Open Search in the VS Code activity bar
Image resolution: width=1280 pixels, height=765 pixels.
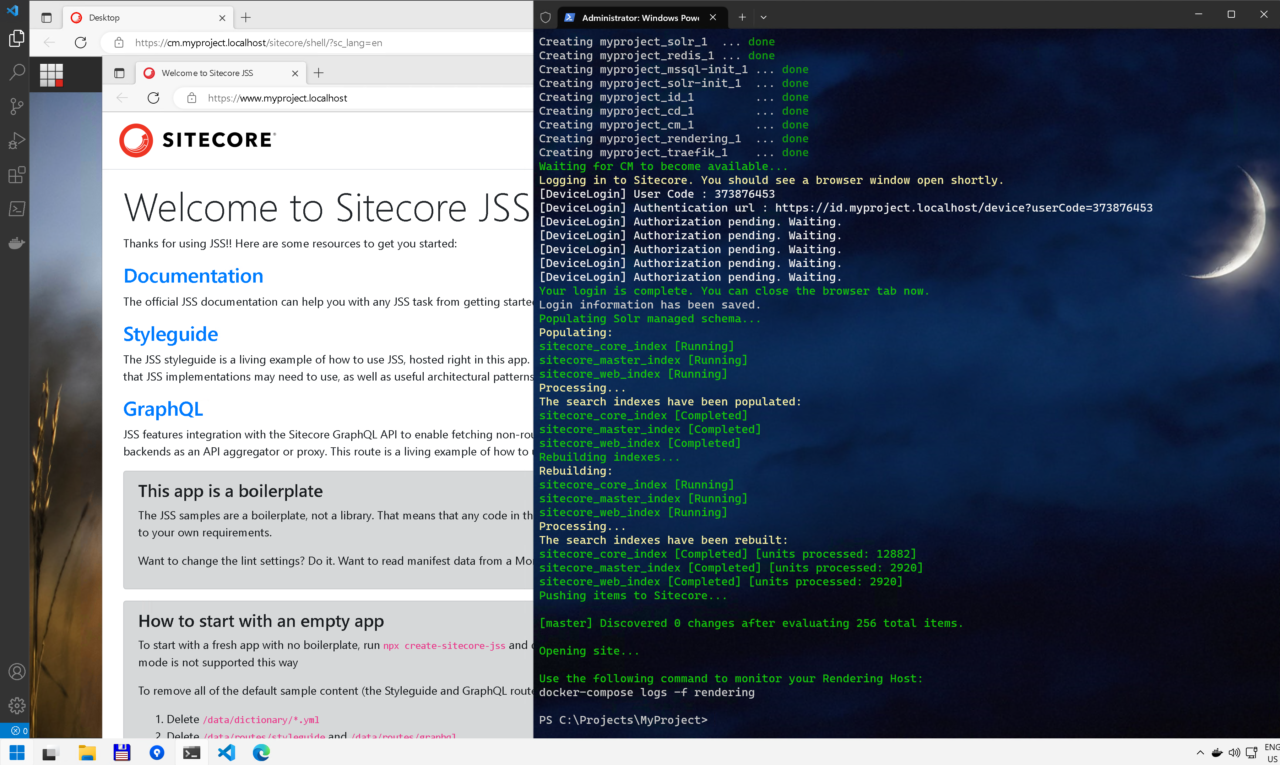coord(15,71)
